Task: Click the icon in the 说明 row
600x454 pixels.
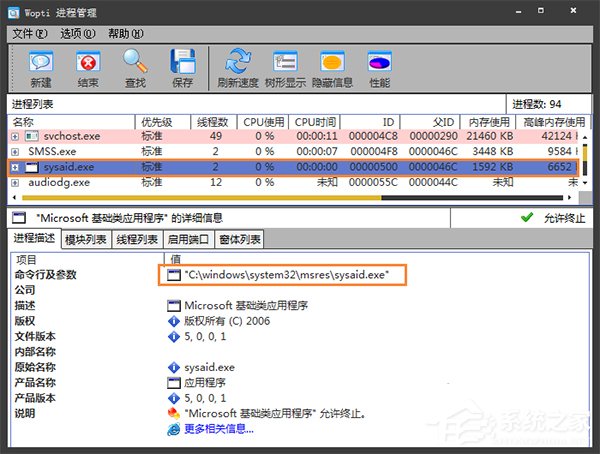Action: [174, 413]
